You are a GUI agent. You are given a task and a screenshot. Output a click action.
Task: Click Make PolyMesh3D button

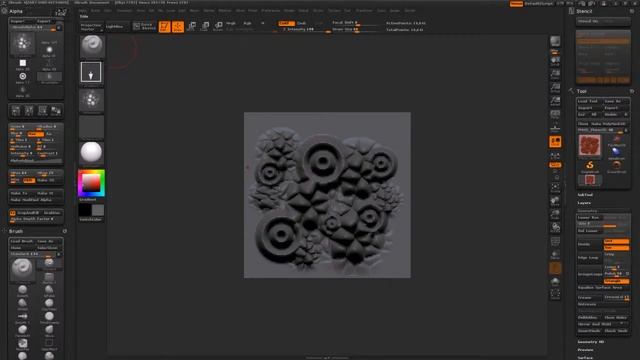click(x=608, y=124)
